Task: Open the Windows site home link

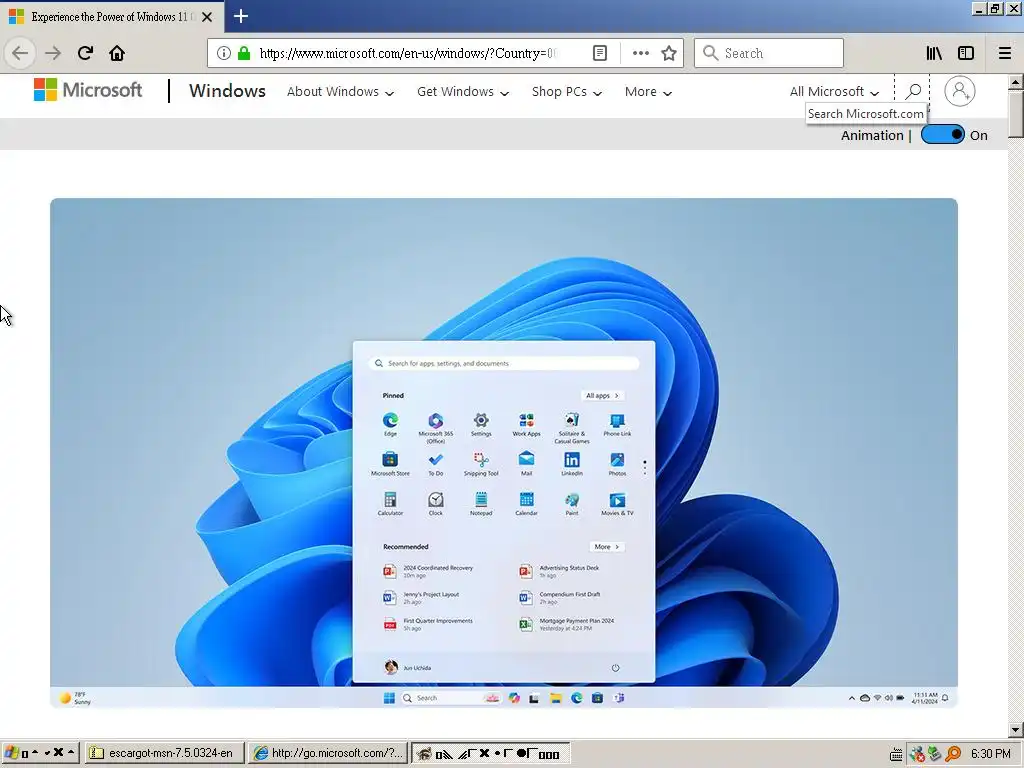Action: tap(227, 91)
